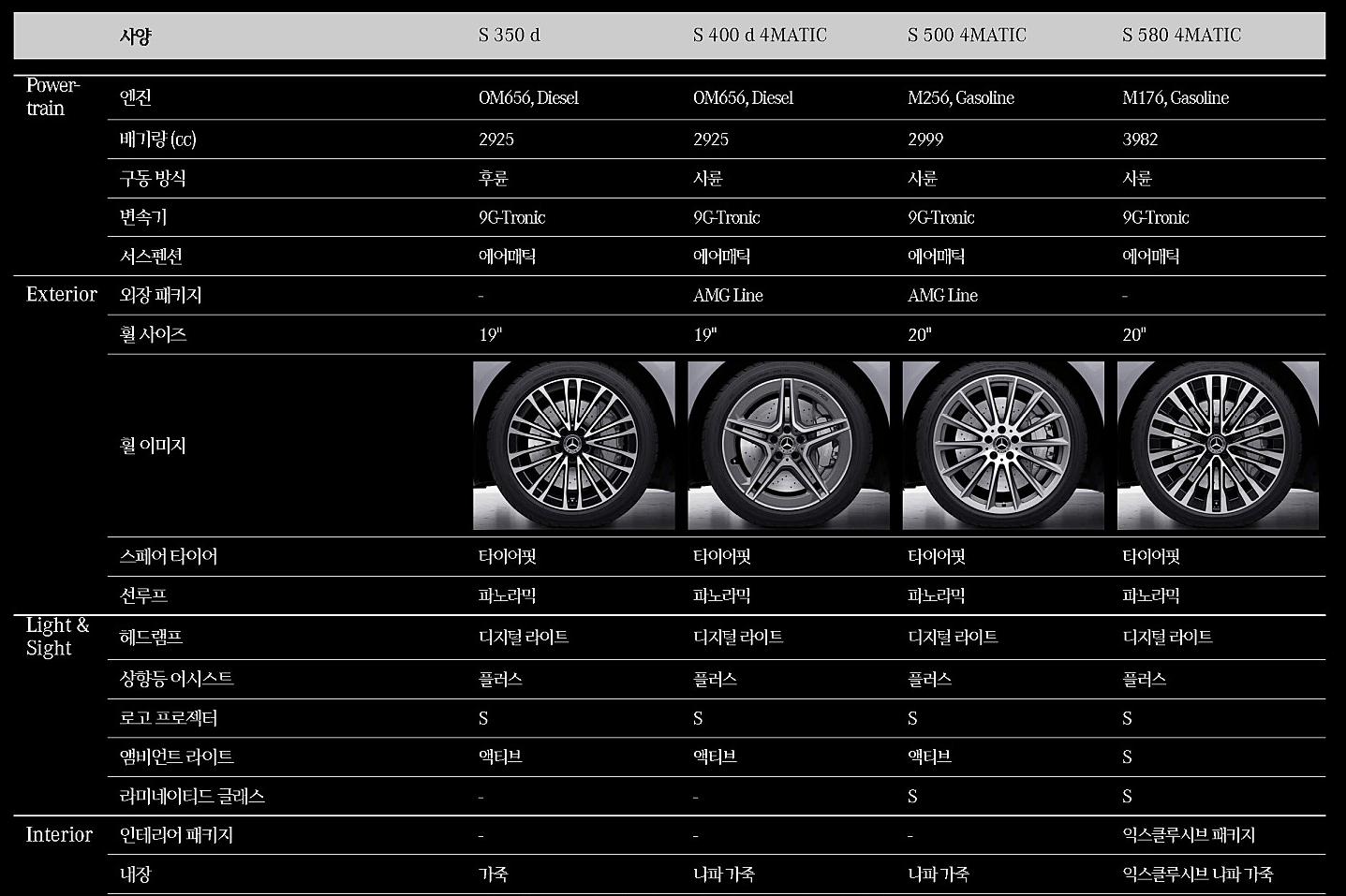This screenshot has width=1346, height=896.
Task: Click the S 500 4MATIC wheel image
Action: coord(1003,446)
